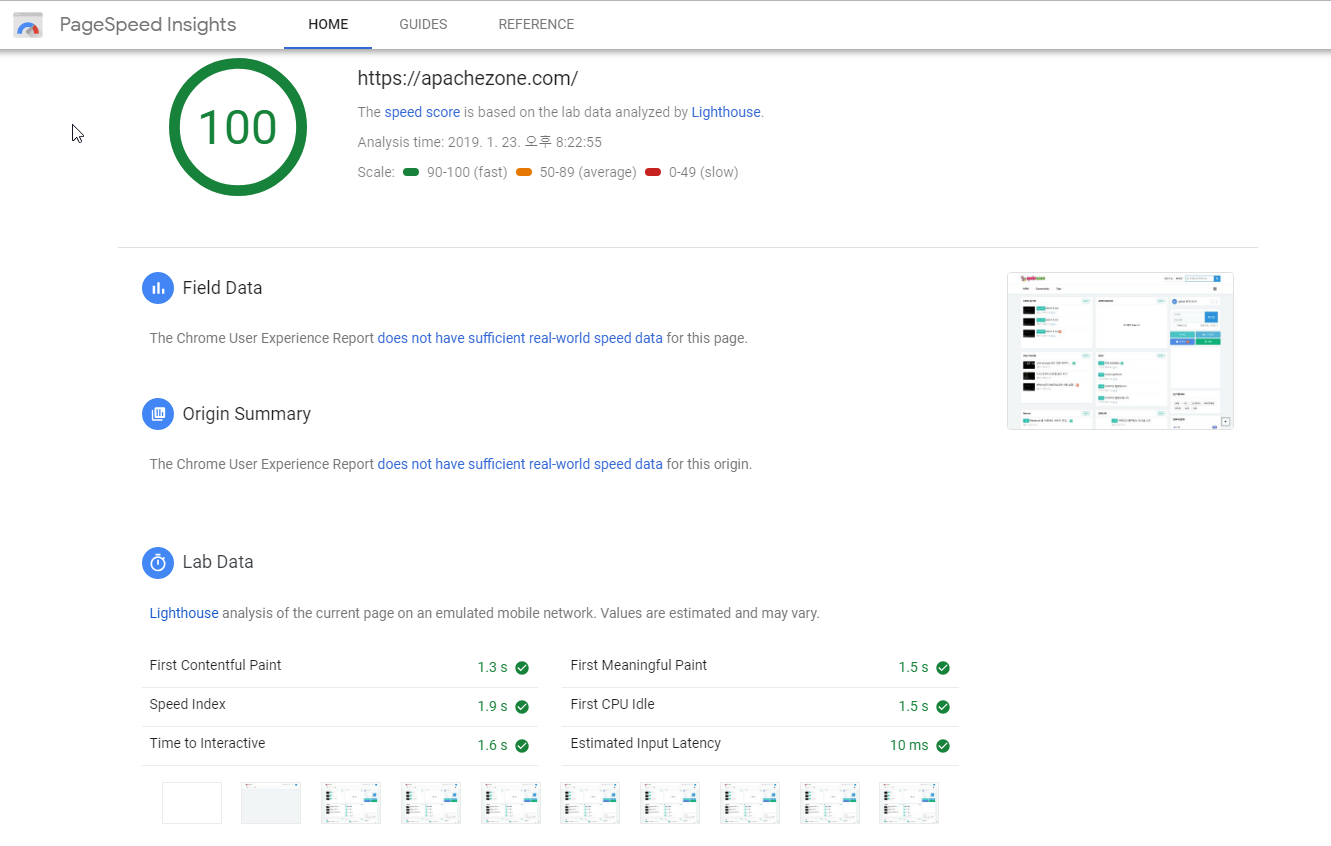Click the PageSpeed Insights logo icon
The width and height of the screenshot is (1331, 846).
pyautogui.click(x=28, y=25)
